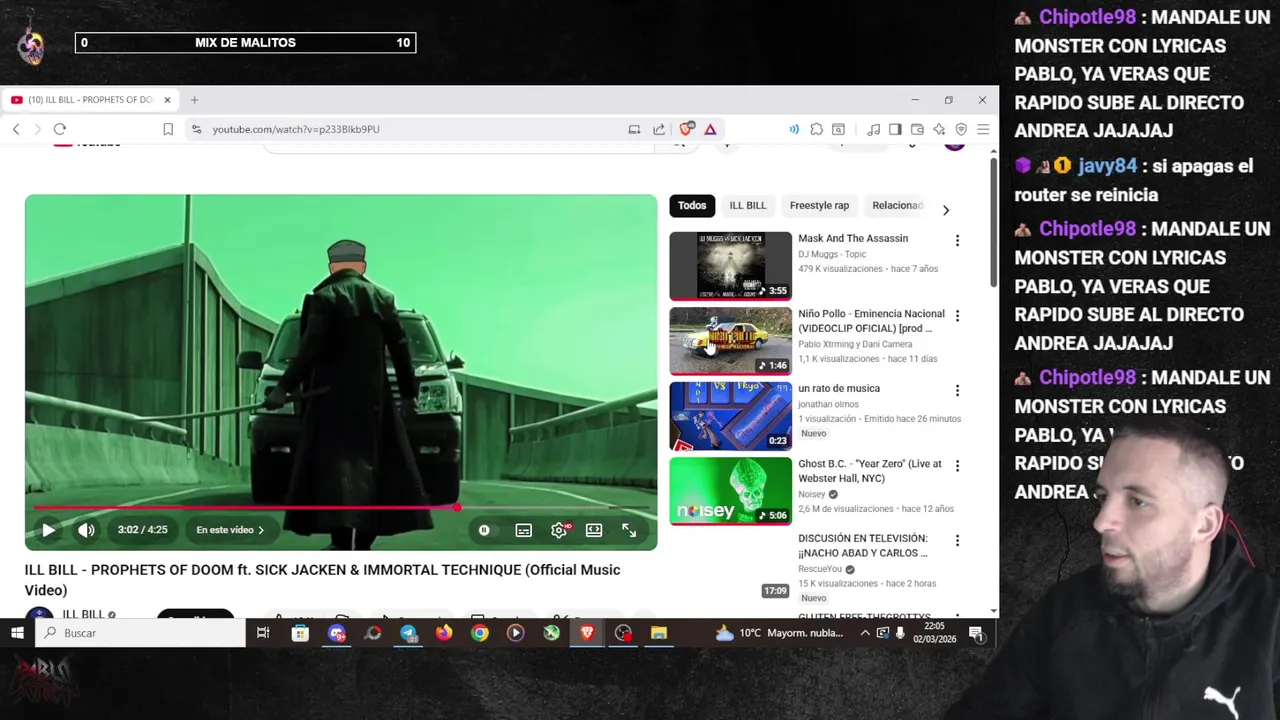Viewport: 1280px width, 720px height.
Task: Open the 'Pablo Xtrming y Dani Camera' channel
Action: (x=855, y=344)
